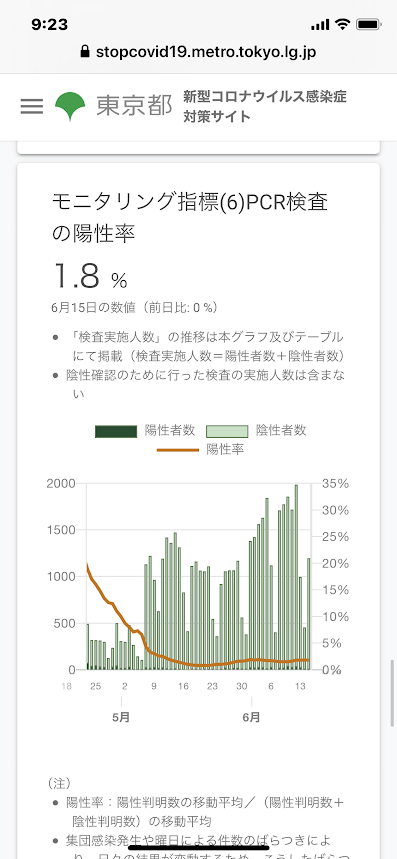The image size is (397, 859).
Task: Click dark green 陽性者数 legend swatch
Action: tap(116, 431)
